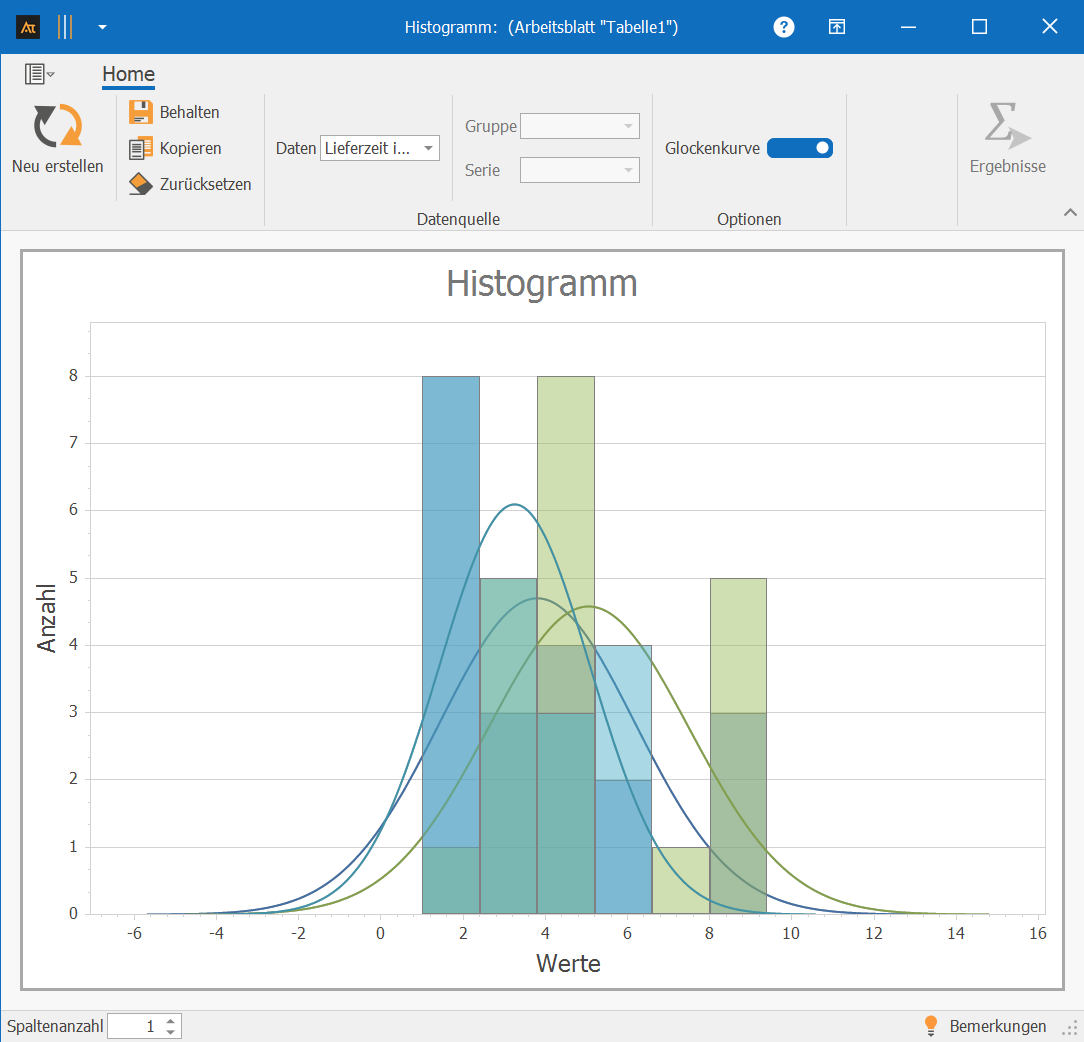Image resolution: width=1084 pixels, height=1042 pixels.
Task: Click the Behalten save icon
Action: 141,112
